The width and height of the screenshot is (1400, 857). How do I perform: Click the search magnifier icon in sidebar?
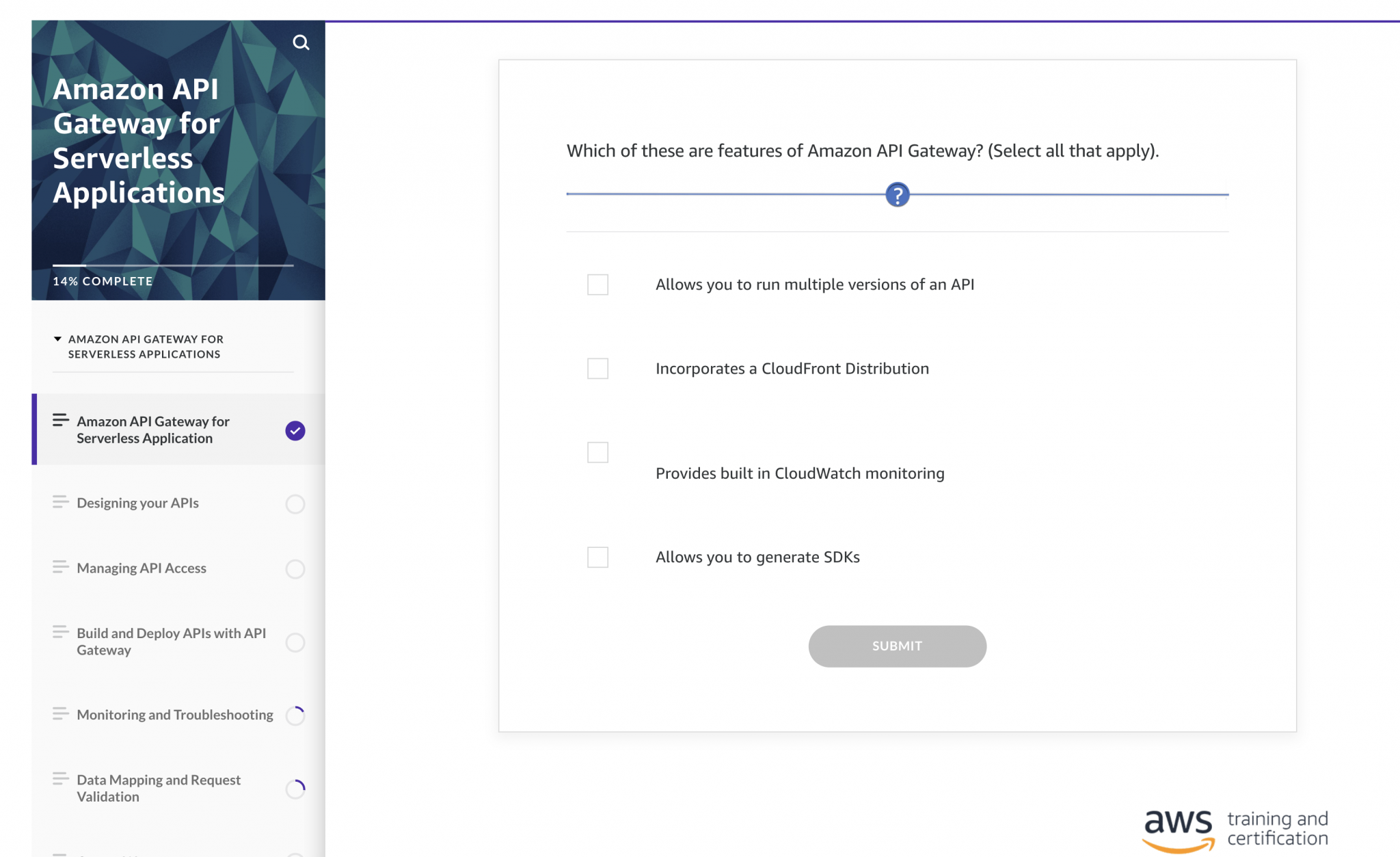[301, 42]
